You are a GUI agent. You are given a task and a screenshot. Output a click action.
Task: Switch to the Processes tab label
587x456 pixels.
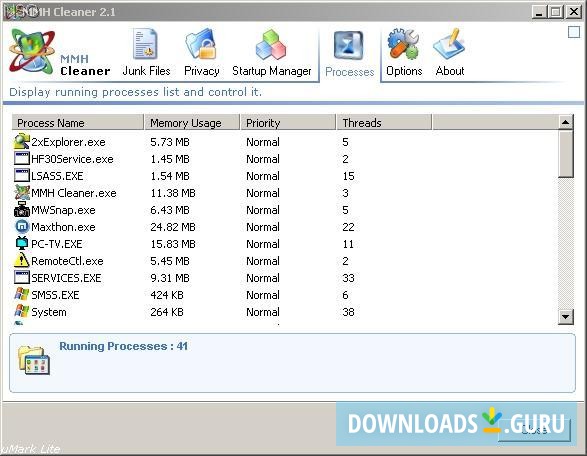click(350, 72)
